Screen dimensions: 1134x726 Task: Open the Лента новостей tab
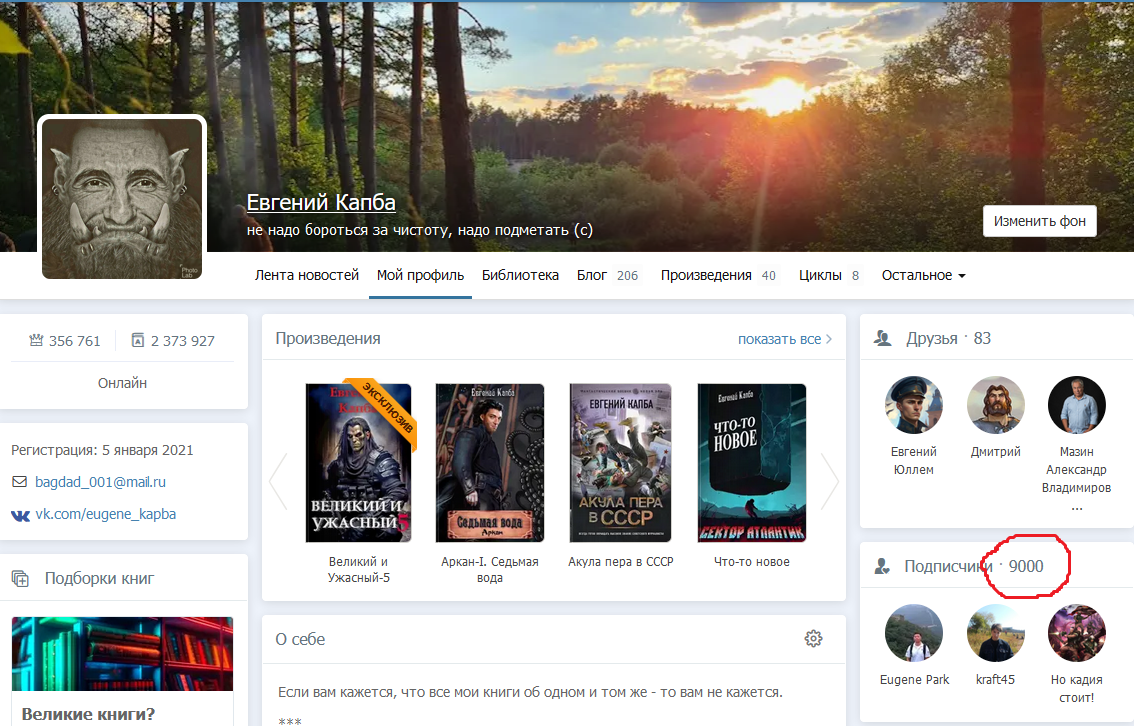(x=306, y=275)
